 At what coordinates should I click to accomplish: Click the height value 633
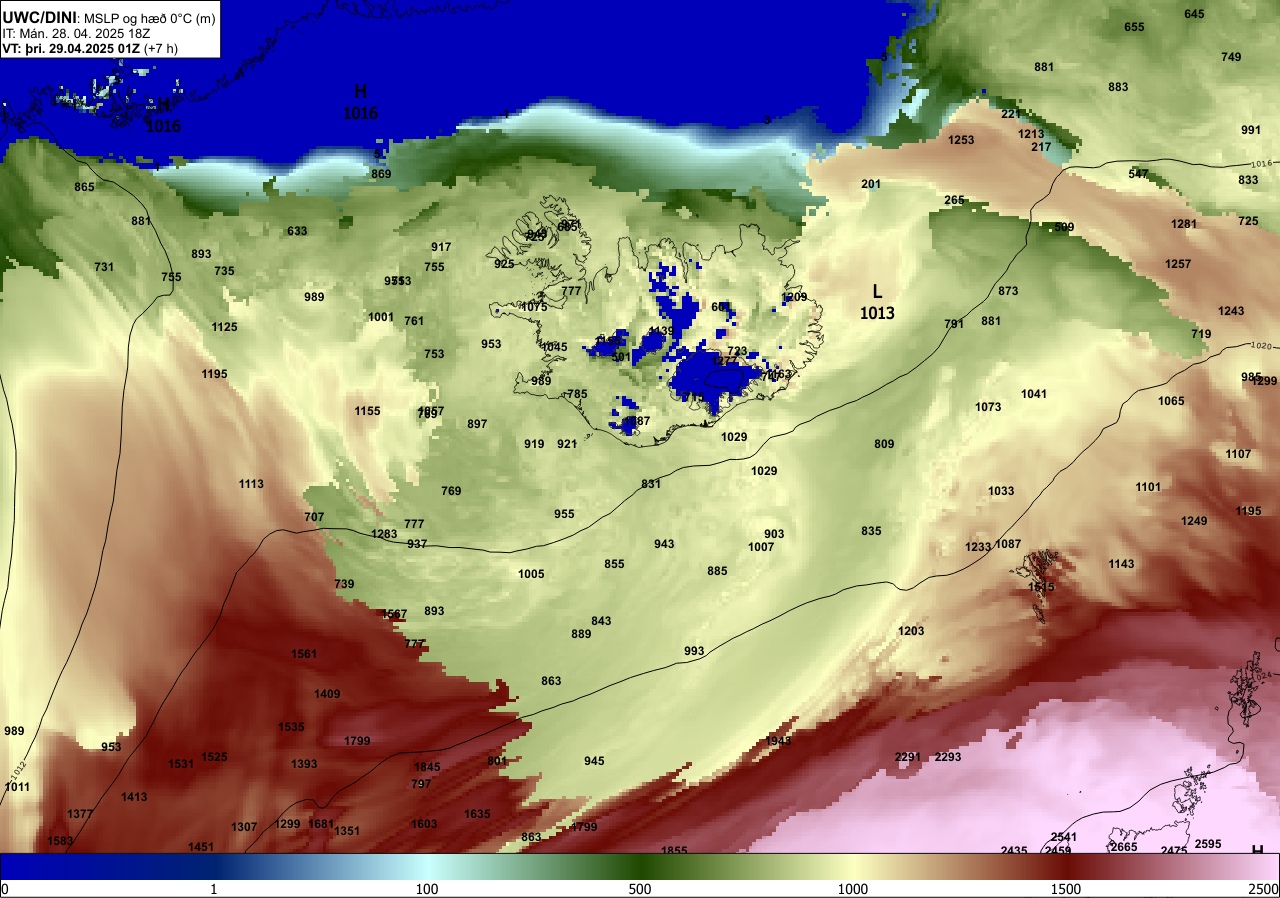tap(297, 231)
